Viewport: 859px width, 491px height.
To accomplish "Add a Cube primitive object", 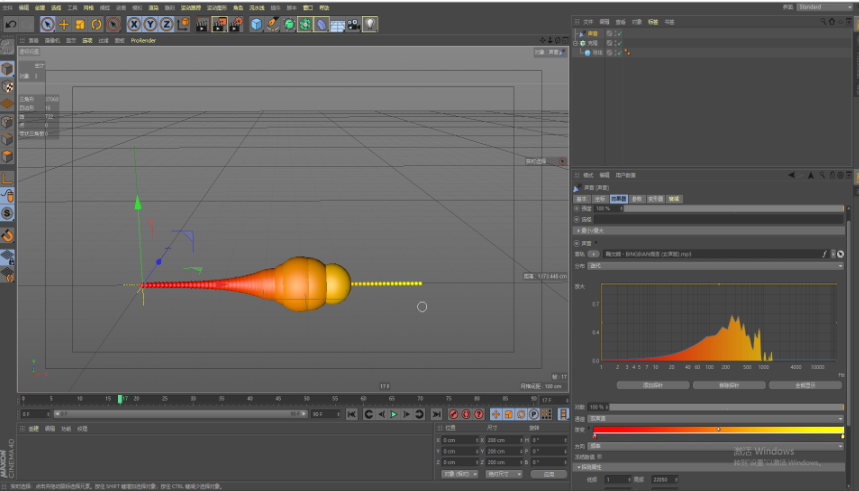I will 256,24.
